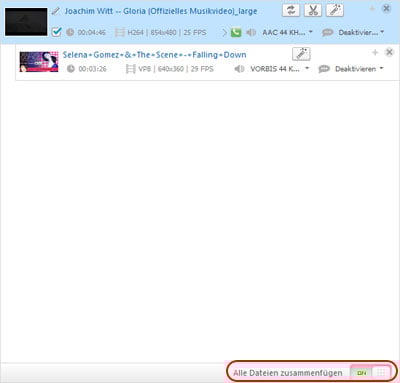Image resolution: width=400 pixels, height=383 pixels.
Task: Click the convert arrows icon for Joachim Witt
Action: pyautogui.click(x=291, y=10)
